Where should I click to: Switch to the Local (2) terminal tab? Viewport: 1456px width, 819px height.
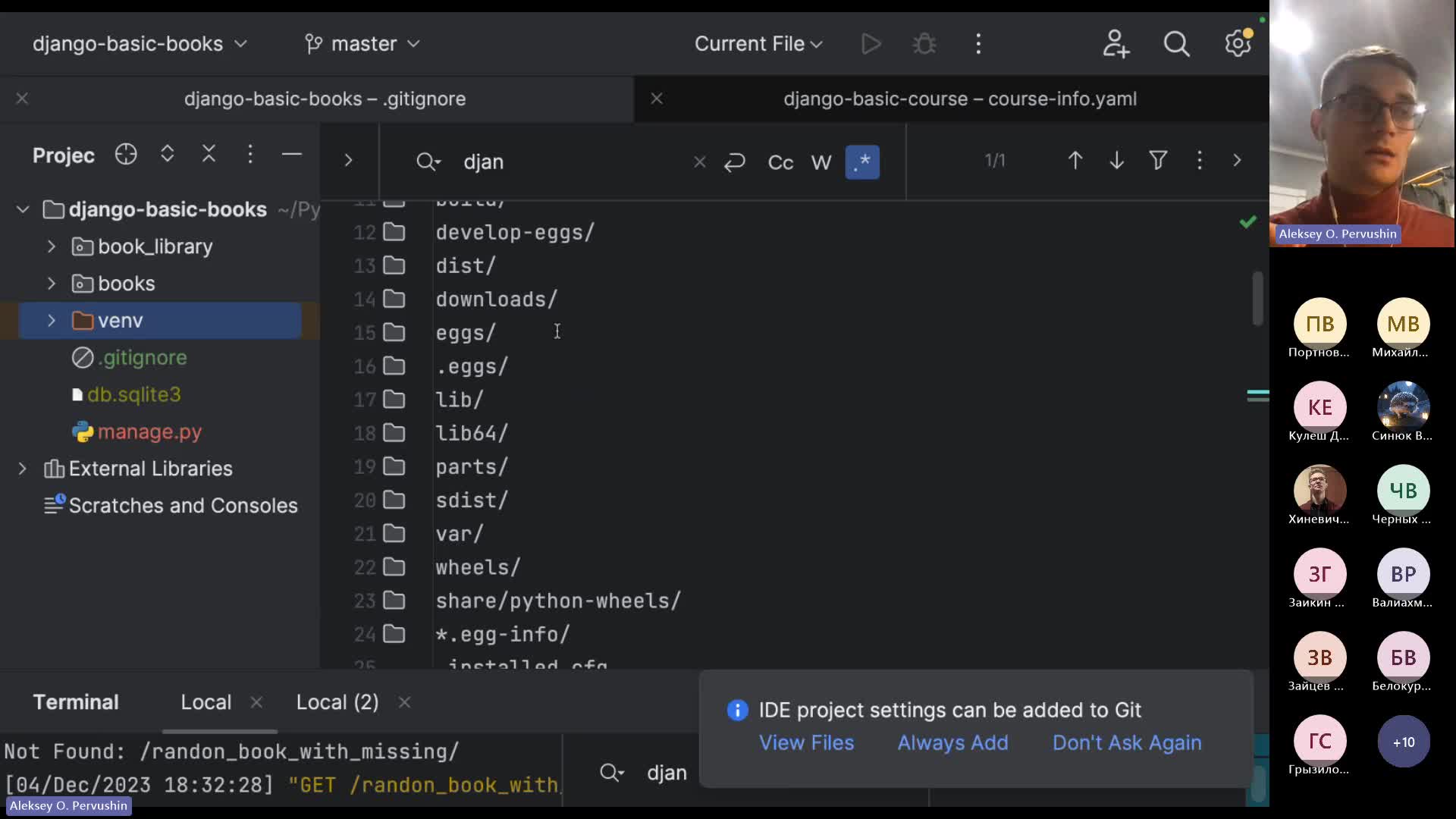(337, 702)
